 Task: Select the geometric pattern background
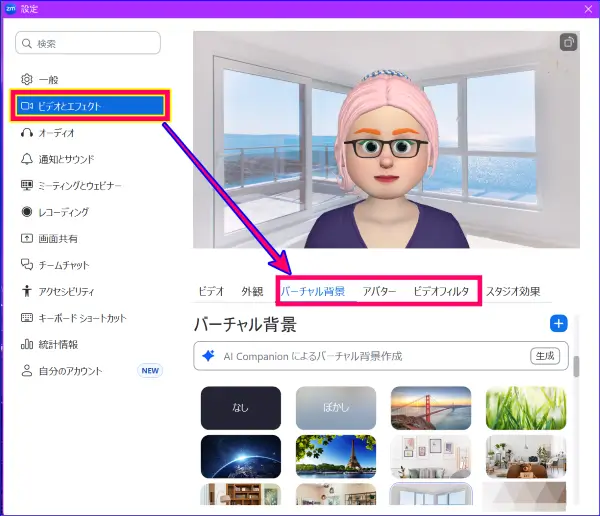524,496
